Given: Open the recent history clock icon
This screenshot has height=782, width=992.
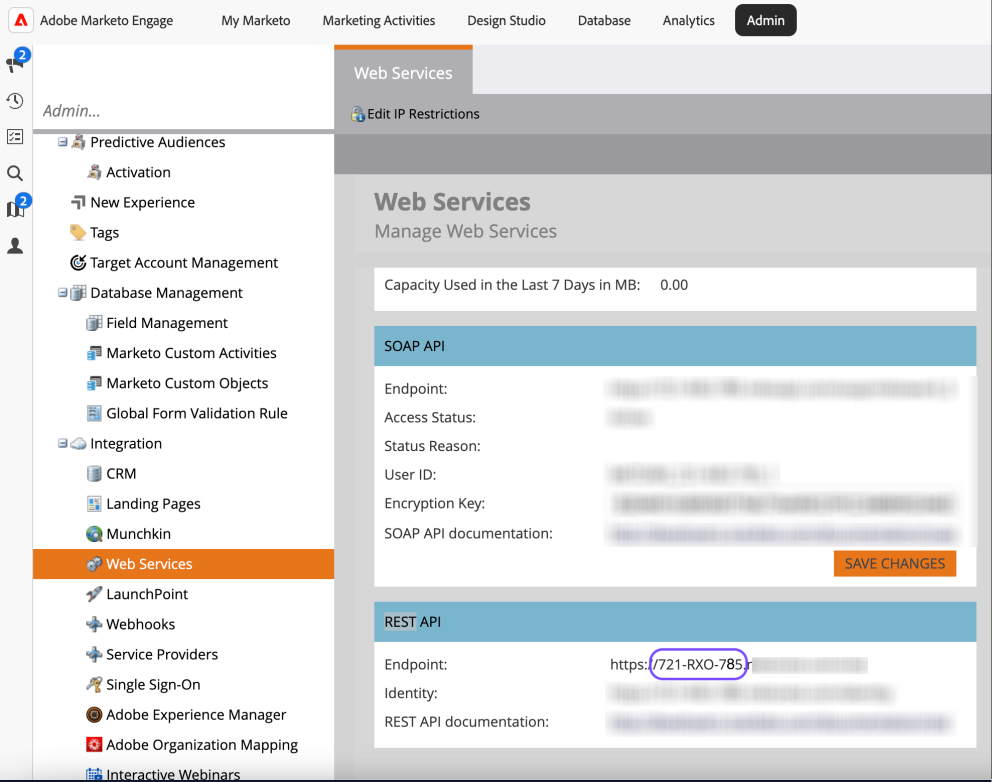Looking at the screenshot, I should click(x=15, y=101).
